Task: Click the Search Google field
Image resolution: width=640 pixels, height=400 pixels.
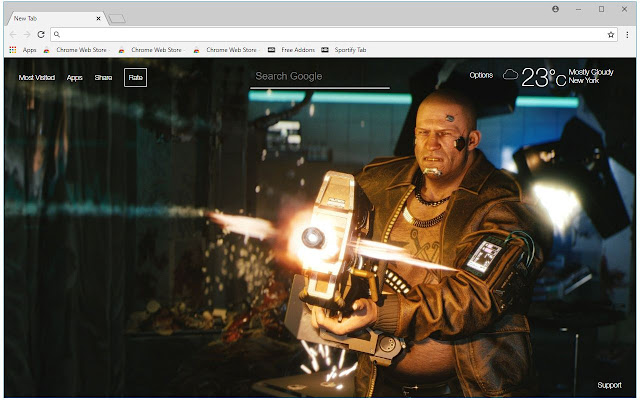Action: [320, 77]
